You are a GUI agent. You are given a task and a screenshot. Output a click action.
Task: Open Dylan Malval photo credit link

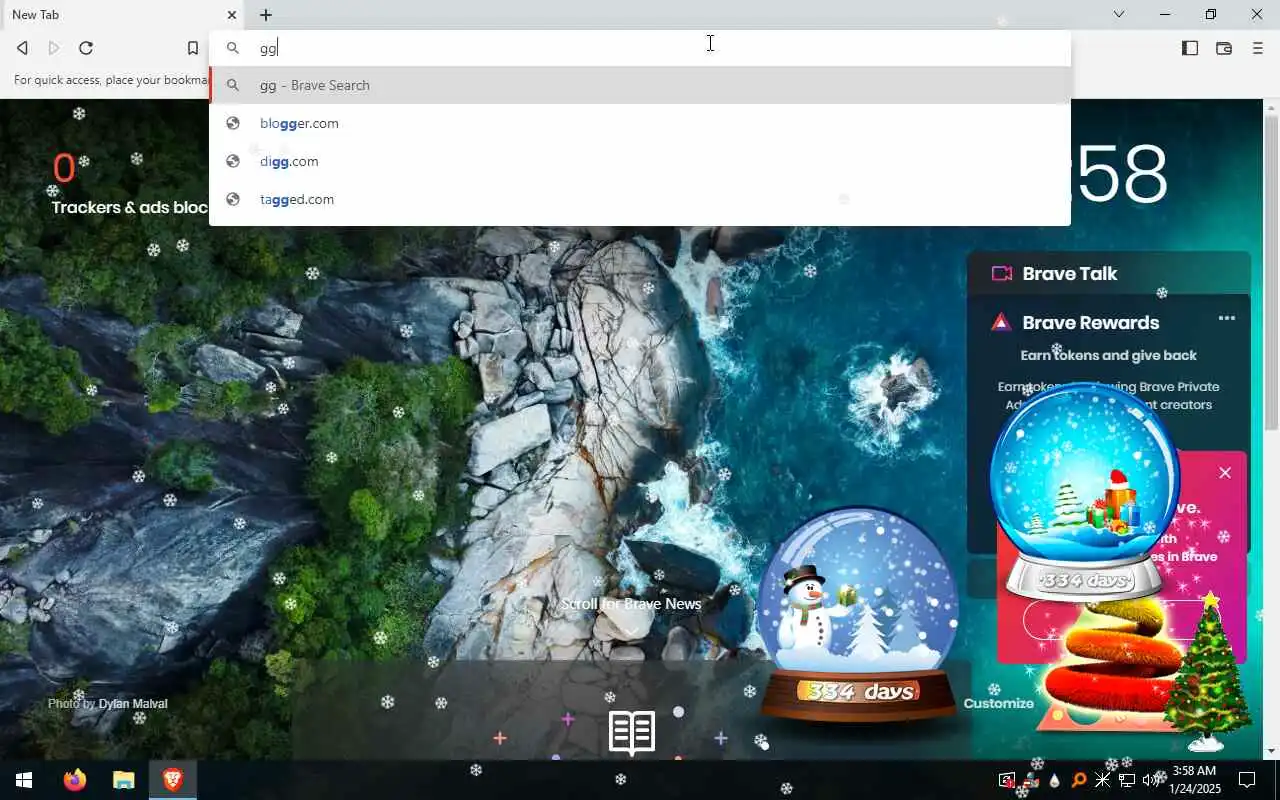pos(133,704)
